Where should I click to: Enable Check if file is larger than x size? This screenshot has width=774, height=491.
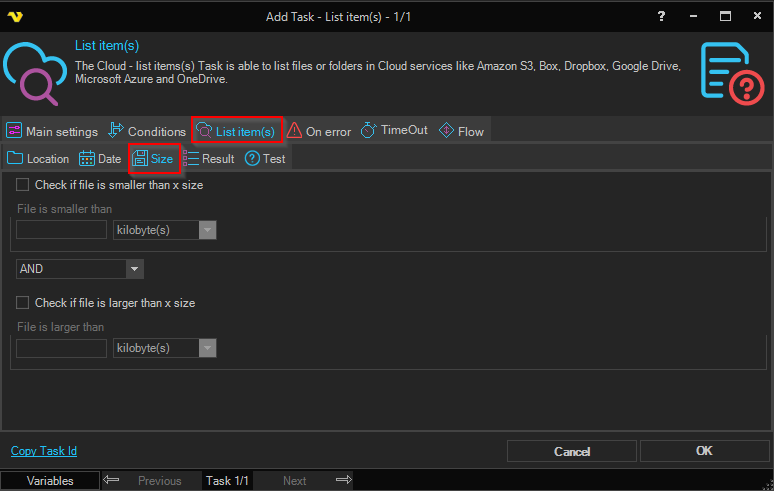pyautogui.click(x=23, y=303)
